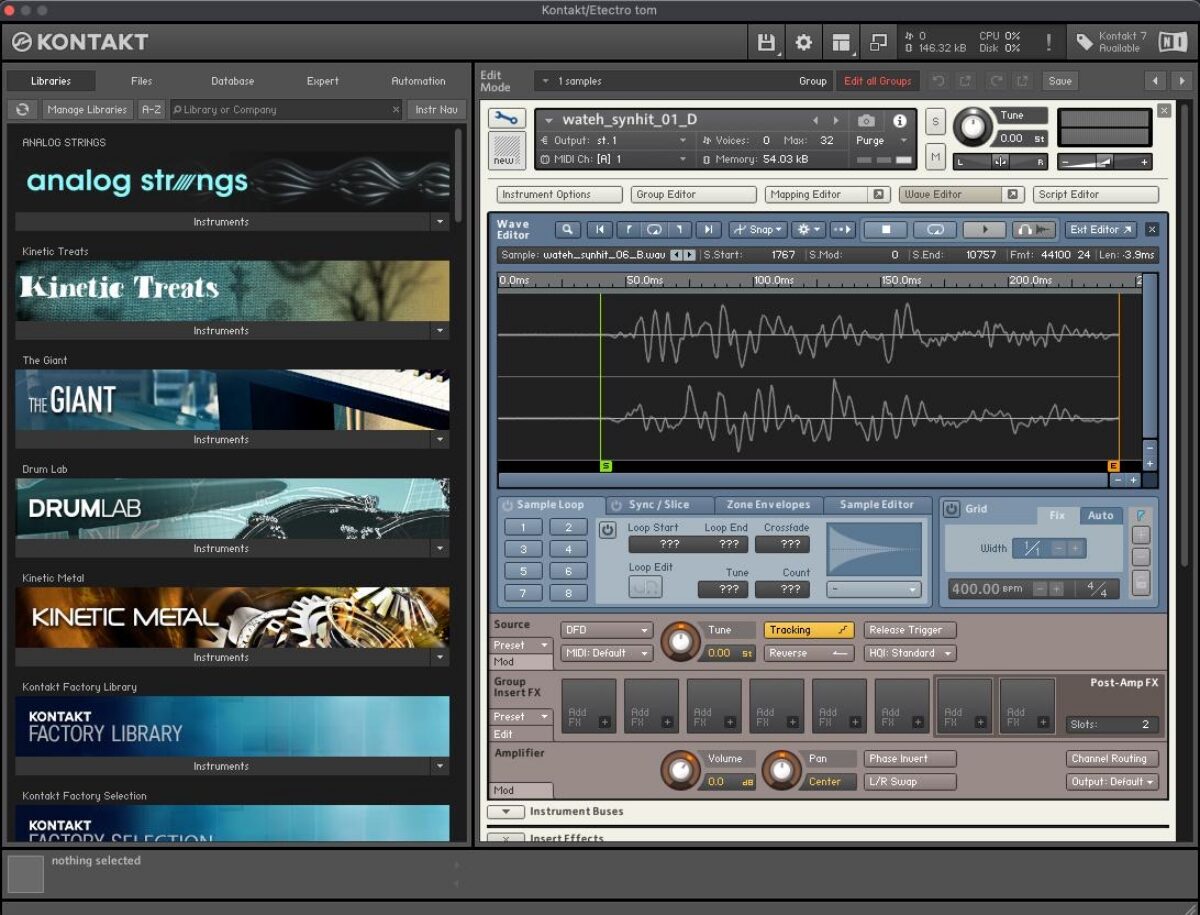Click the exclamation warning icon

pos(1048,42)
